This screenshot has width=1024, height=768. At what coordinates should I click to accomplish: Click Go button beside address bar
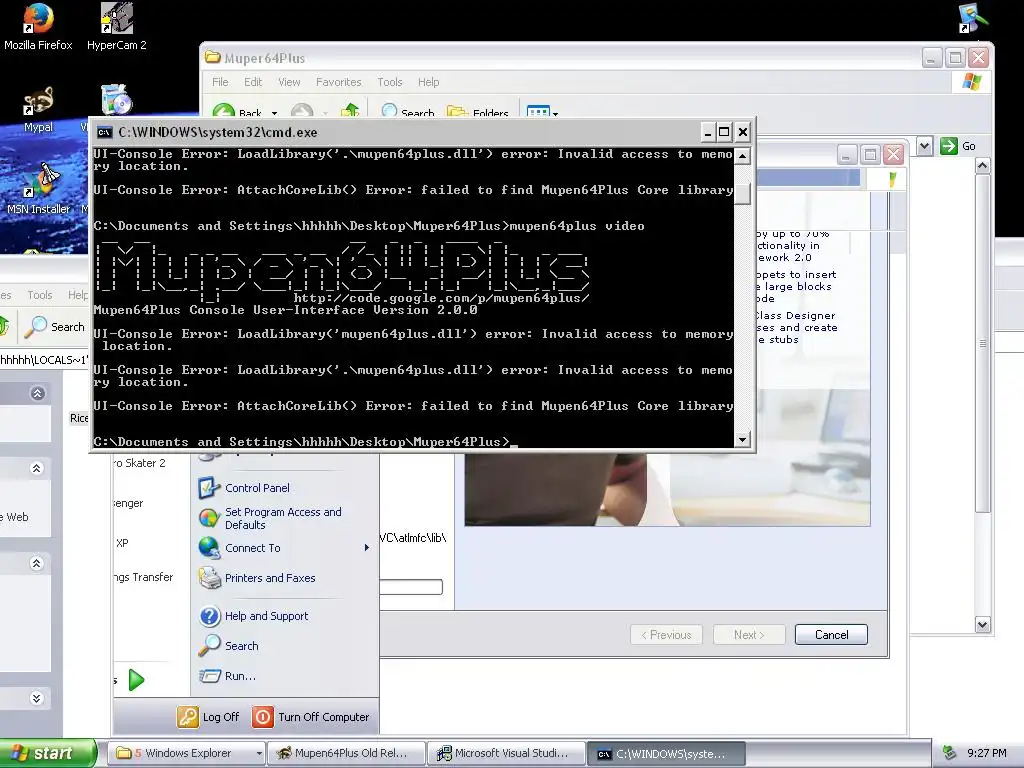coord(958,146)
